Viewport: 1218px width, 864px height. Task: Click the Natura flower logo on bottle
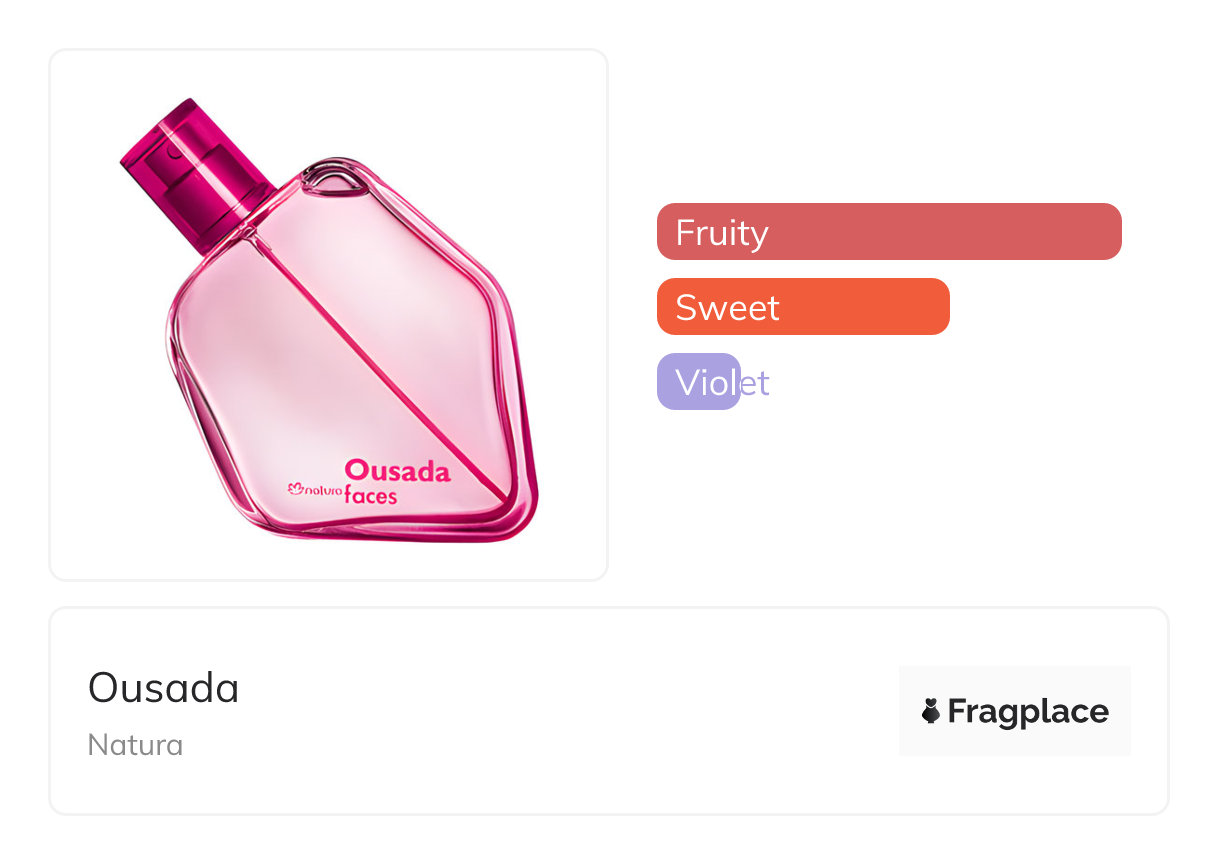(x=295, y=489)
